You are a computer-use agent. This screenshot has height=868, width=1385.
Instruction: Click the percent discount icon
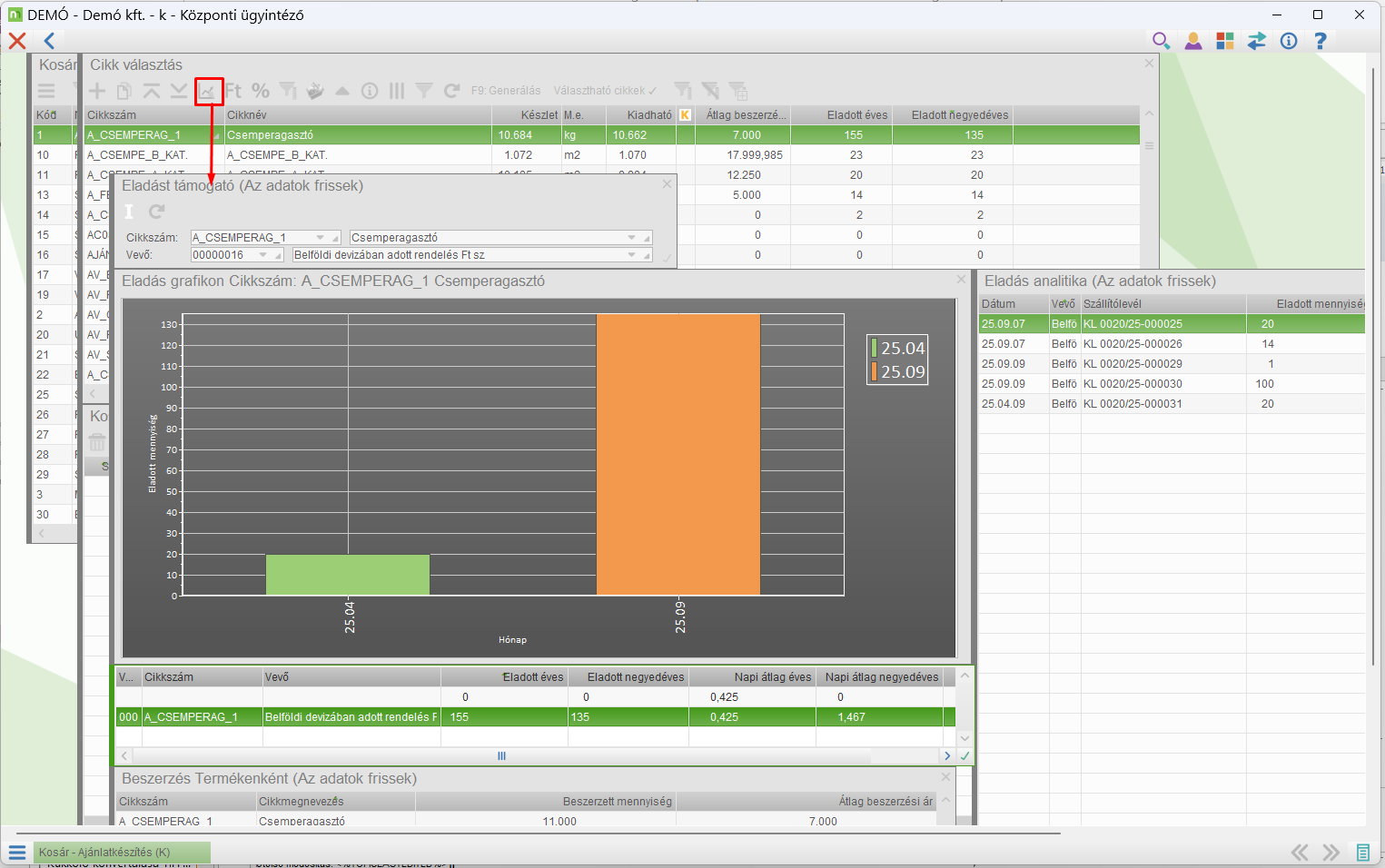click(x=261, y=91)
